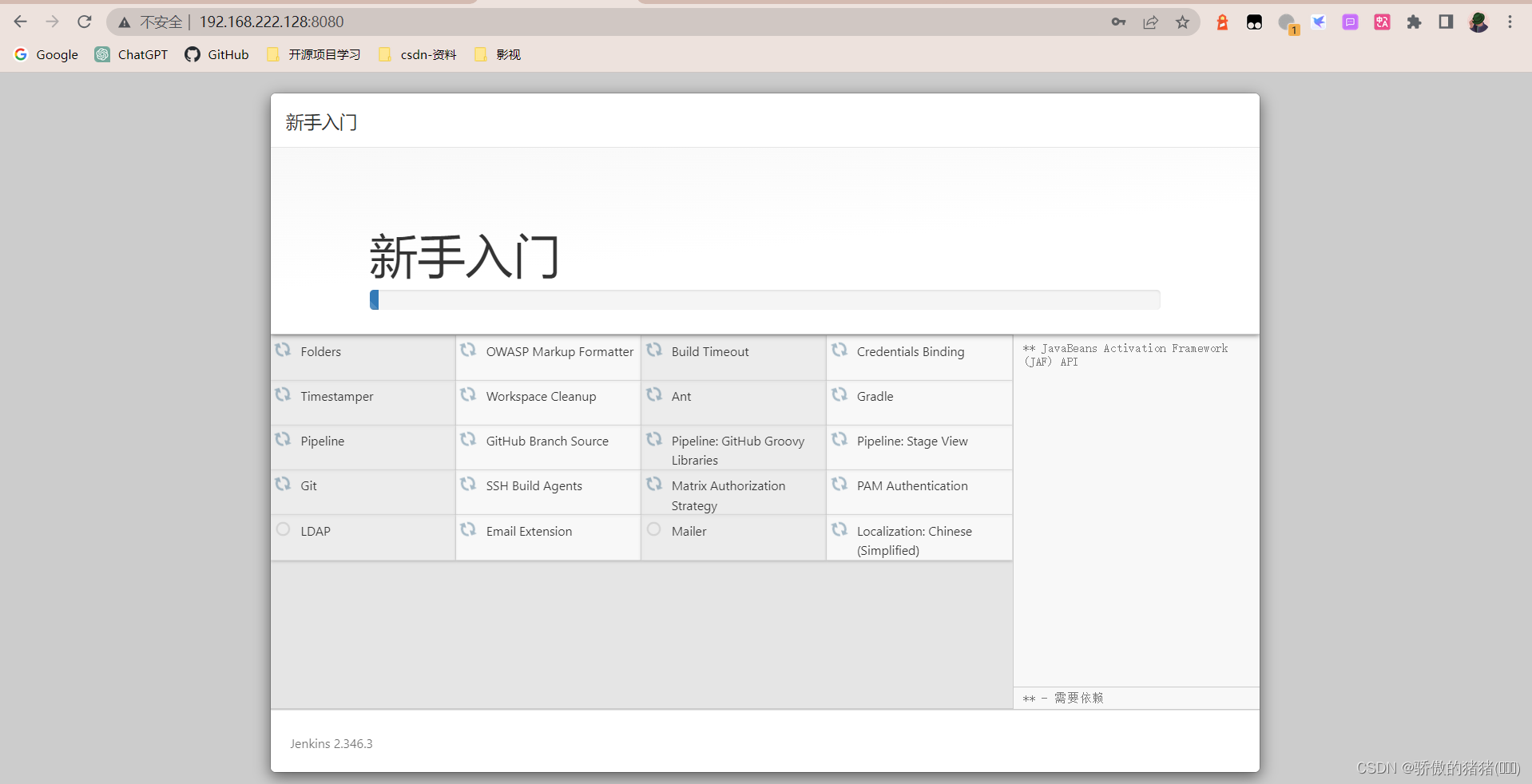The image size is (1532, 784).
Task: Click the spinner icon beside Folders
Action: tap(283, 350)
